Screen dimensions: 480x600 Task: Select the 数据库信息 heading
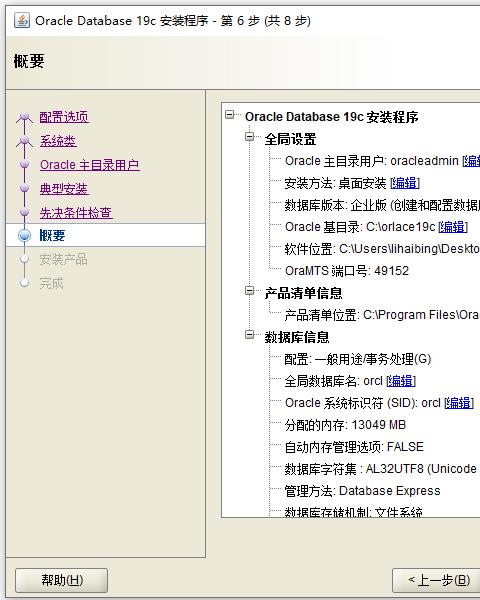[x=297, y=338]
